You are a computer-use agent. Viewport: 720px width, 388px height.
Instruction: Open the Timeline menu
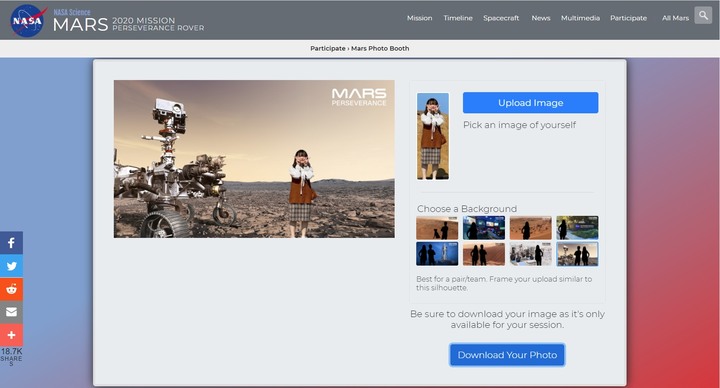(x=458, y=18)
